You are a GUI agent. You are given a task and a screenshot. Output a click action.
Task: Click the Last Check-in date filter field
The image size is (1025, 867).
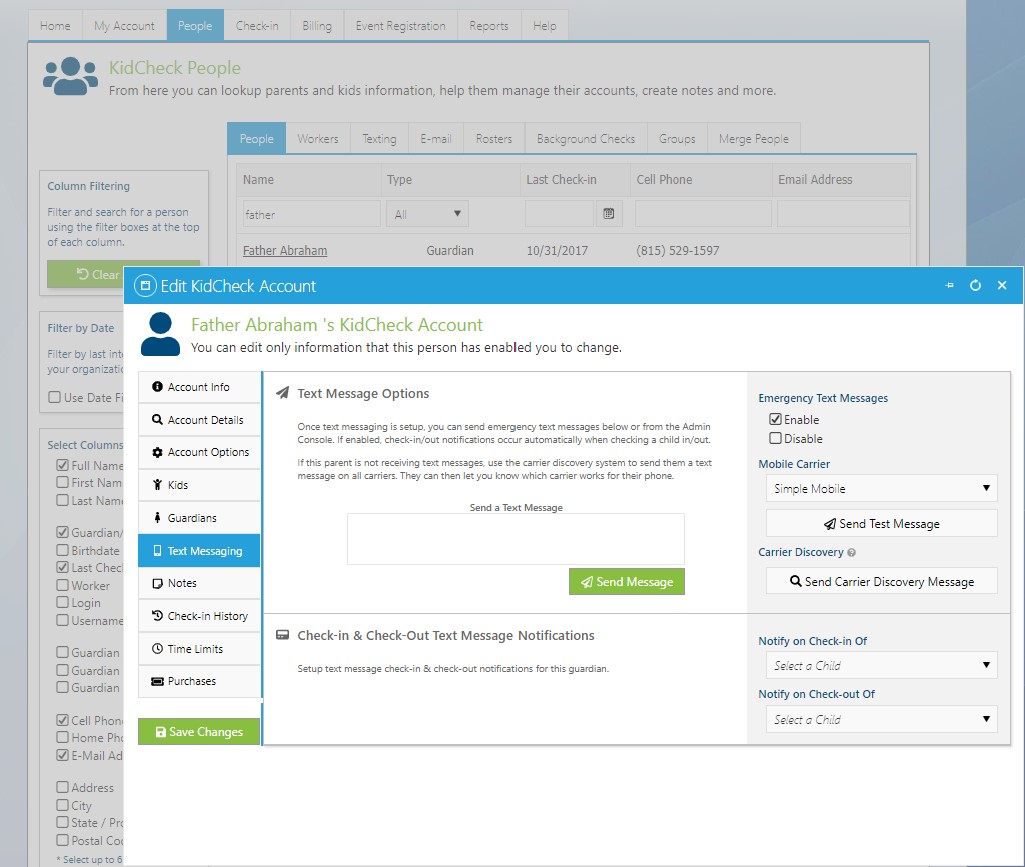pos(560,214)
